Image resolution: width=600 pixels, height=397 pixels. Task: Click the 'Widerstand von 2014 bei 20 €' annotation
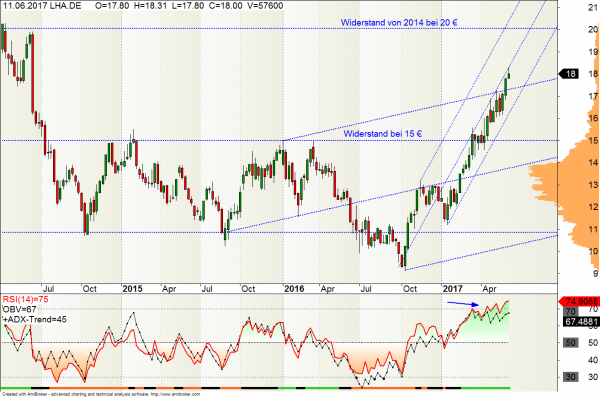(x=399, y=23)
